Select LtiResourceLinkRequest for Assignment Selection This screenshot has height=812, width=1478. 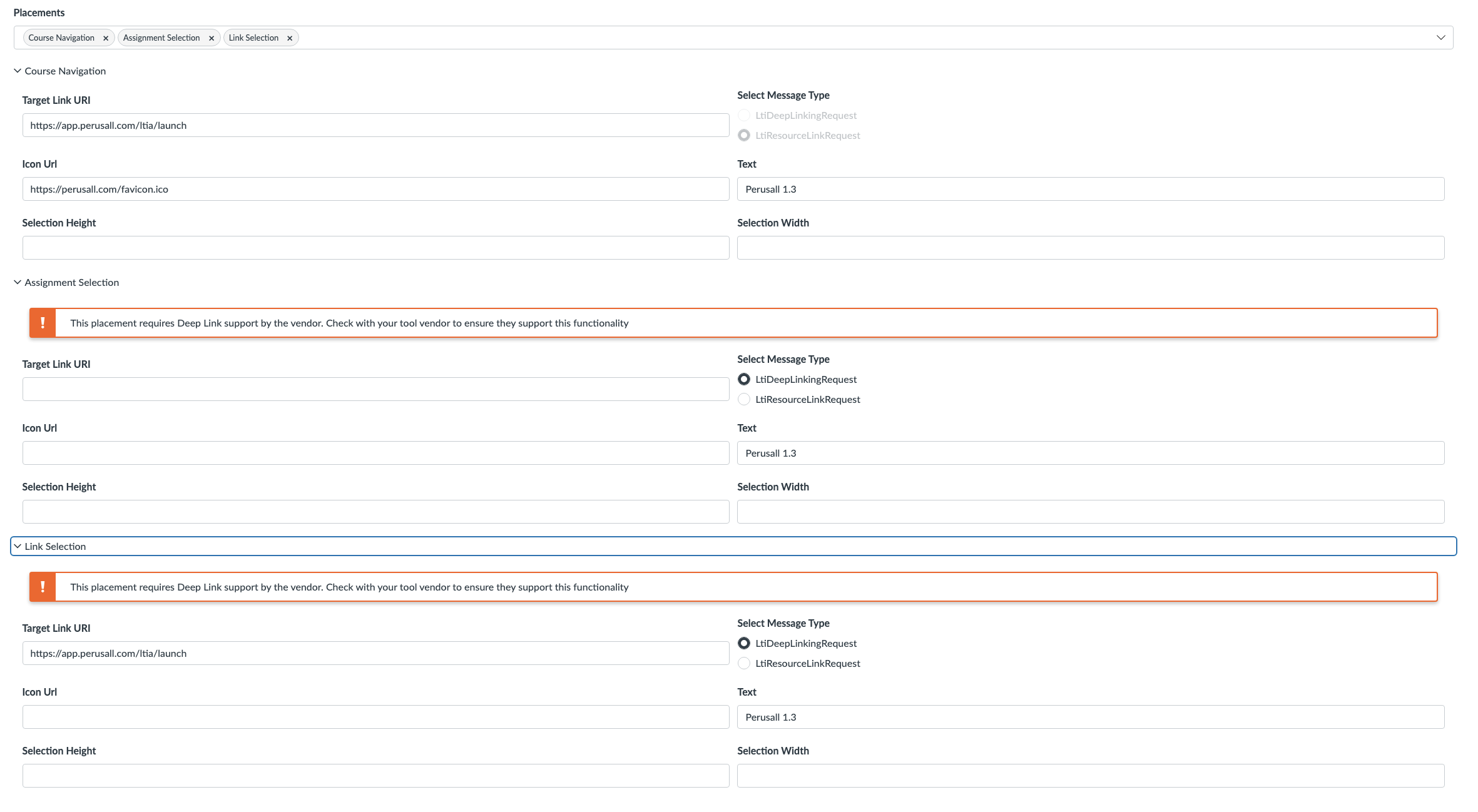click(744, 399)
